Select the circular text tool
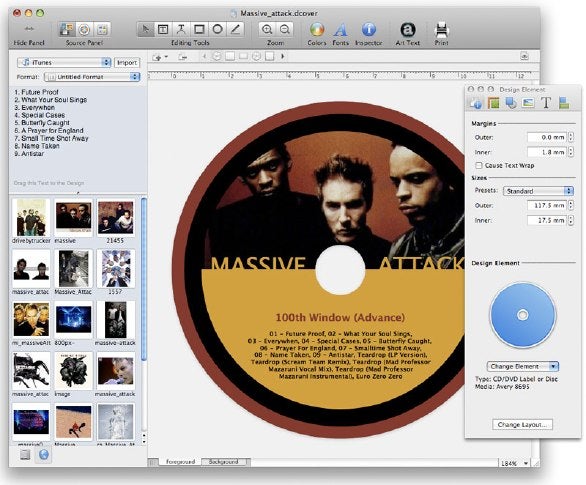This screenshot has height=485, width=586. pos(181,29)
